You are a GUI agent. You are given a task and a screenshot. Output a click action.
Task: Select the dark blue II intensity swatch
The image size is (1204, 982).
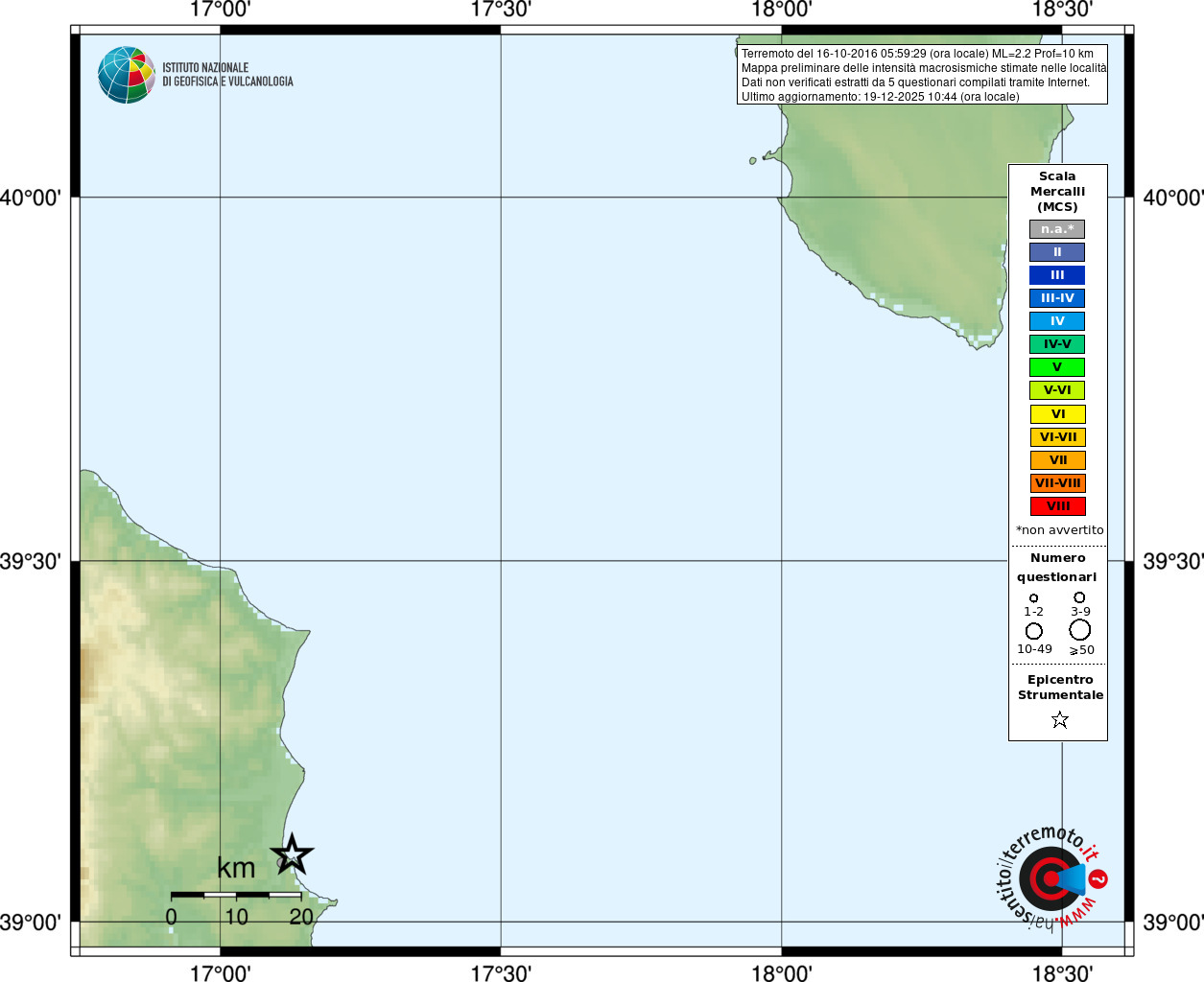point(1056,252)
